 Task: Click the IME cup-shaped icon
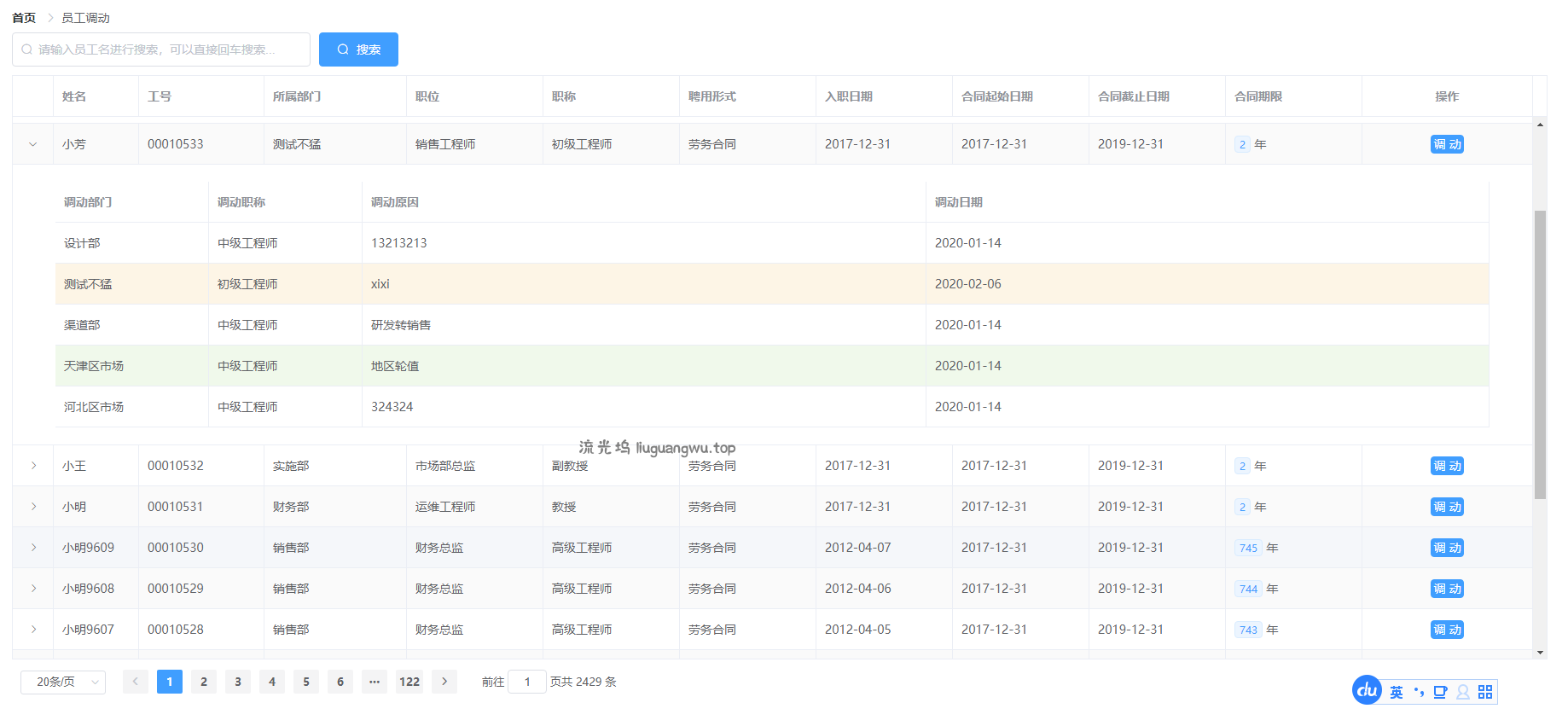1440,692
